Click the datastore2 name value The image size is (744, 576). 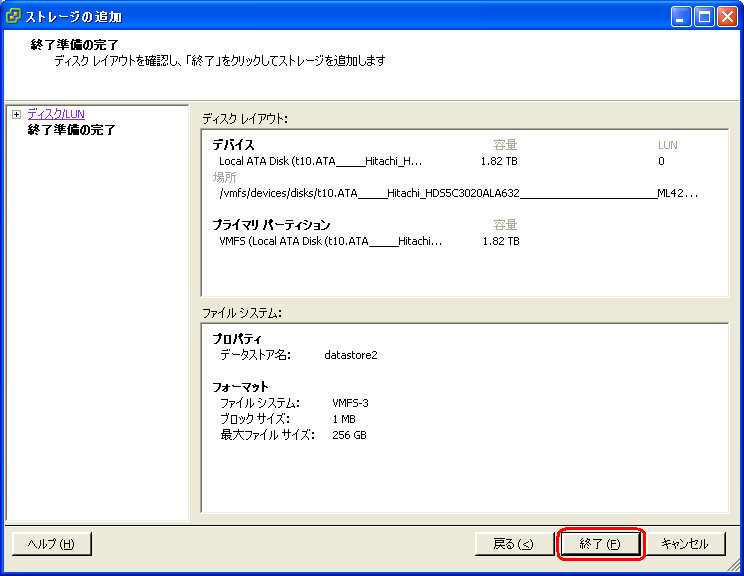pyautogui.click(x=351, y=355)
